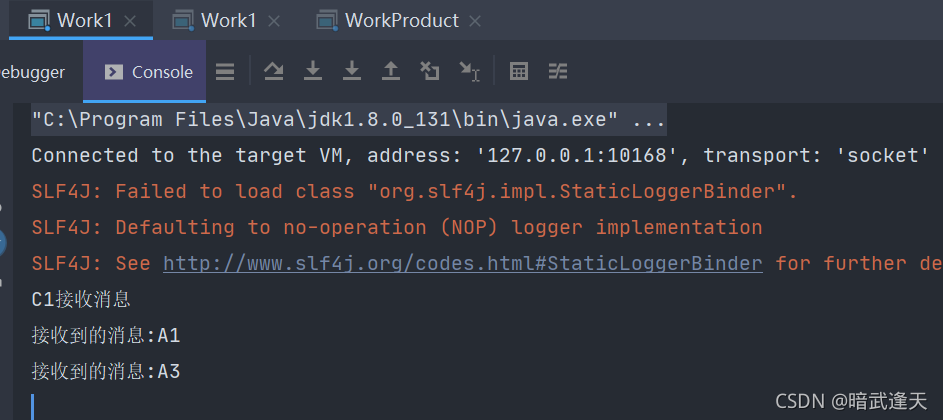Click the java.exe command line text
943x420 pixels.
click(x=348, y=120)
